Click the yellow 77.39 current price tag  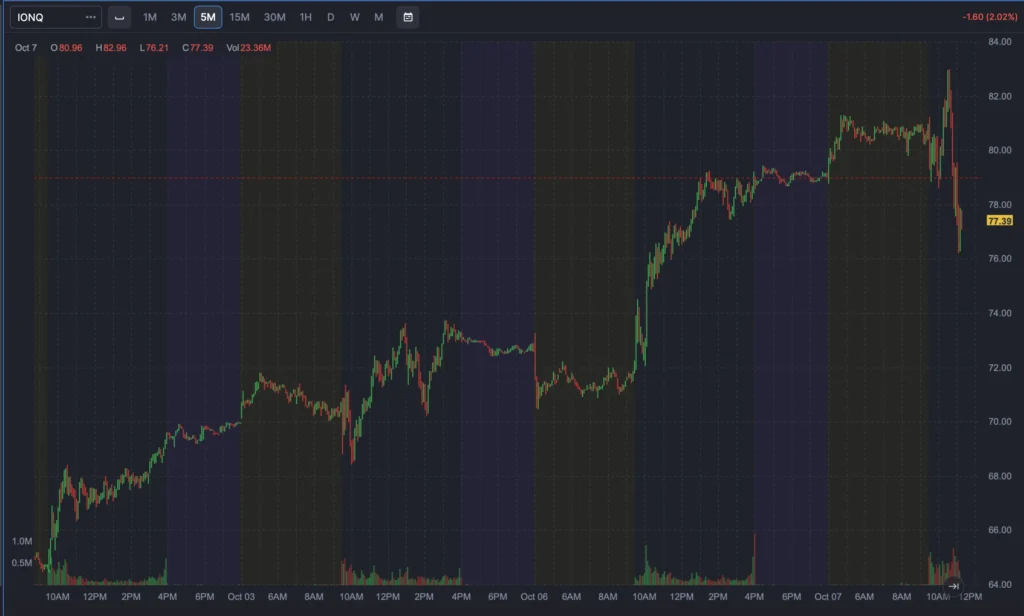(1000, 220)
